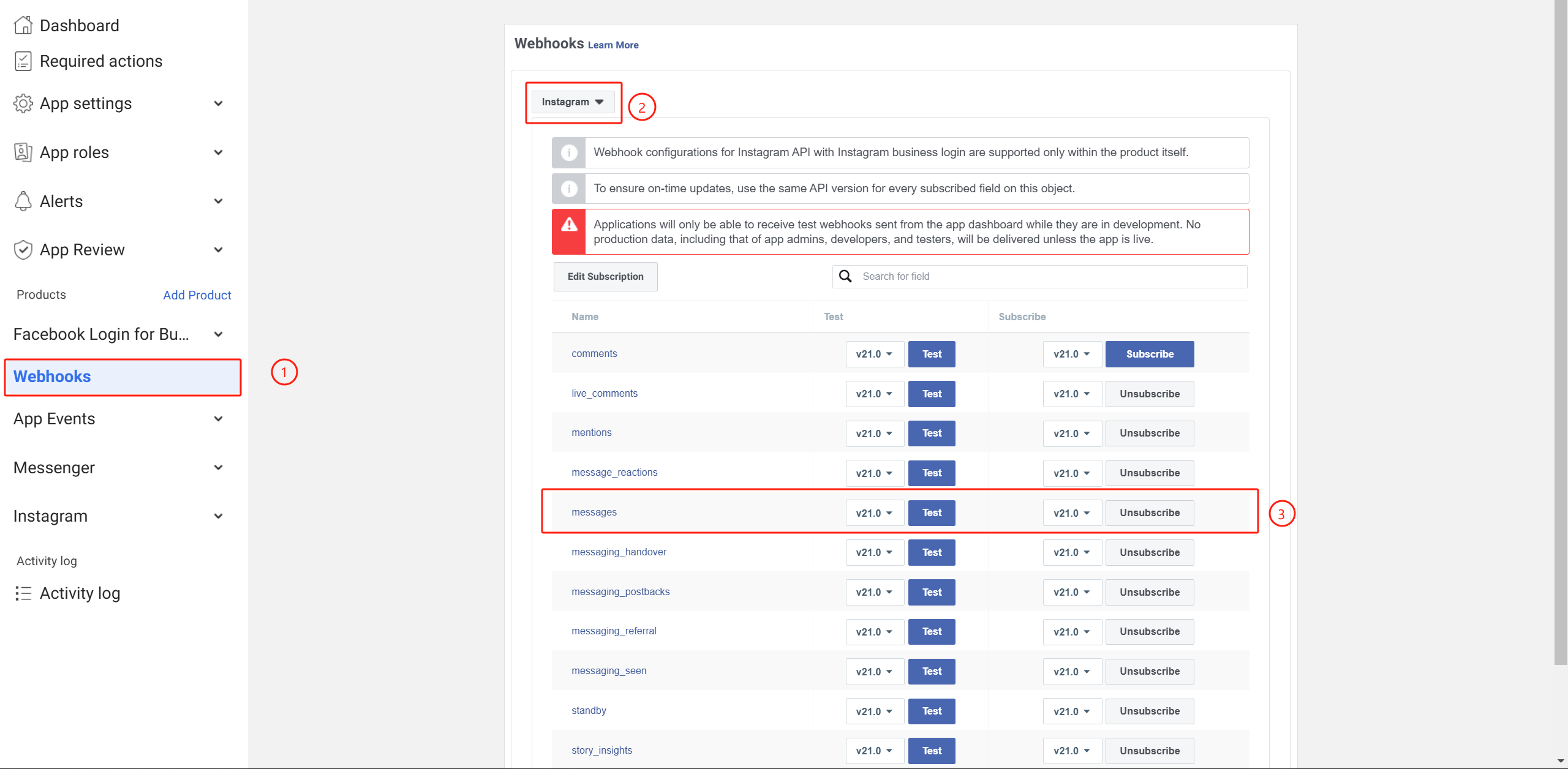Click Learn More webhook documentation link

click(x=613, y=45)
